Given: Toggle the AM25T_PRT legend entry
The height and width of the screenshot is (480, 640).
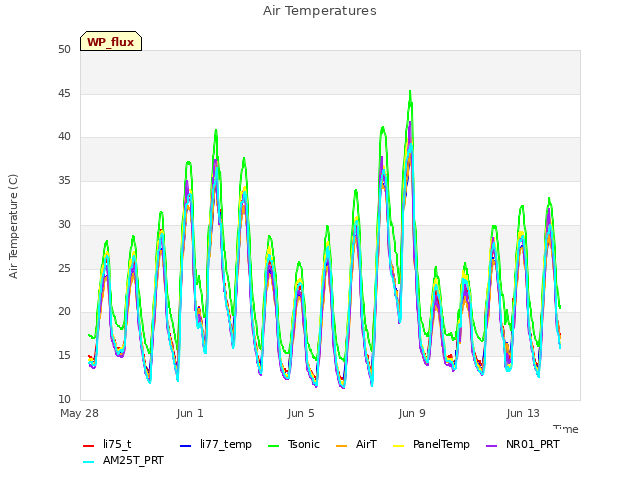Looking at the screenshot, I should 123,460.
